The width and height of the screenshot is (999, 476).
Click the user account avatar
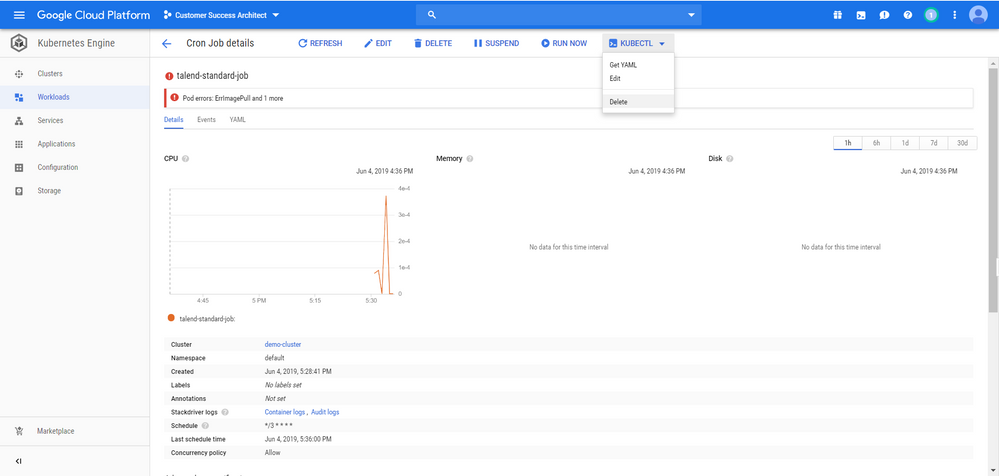coord(978,15)
